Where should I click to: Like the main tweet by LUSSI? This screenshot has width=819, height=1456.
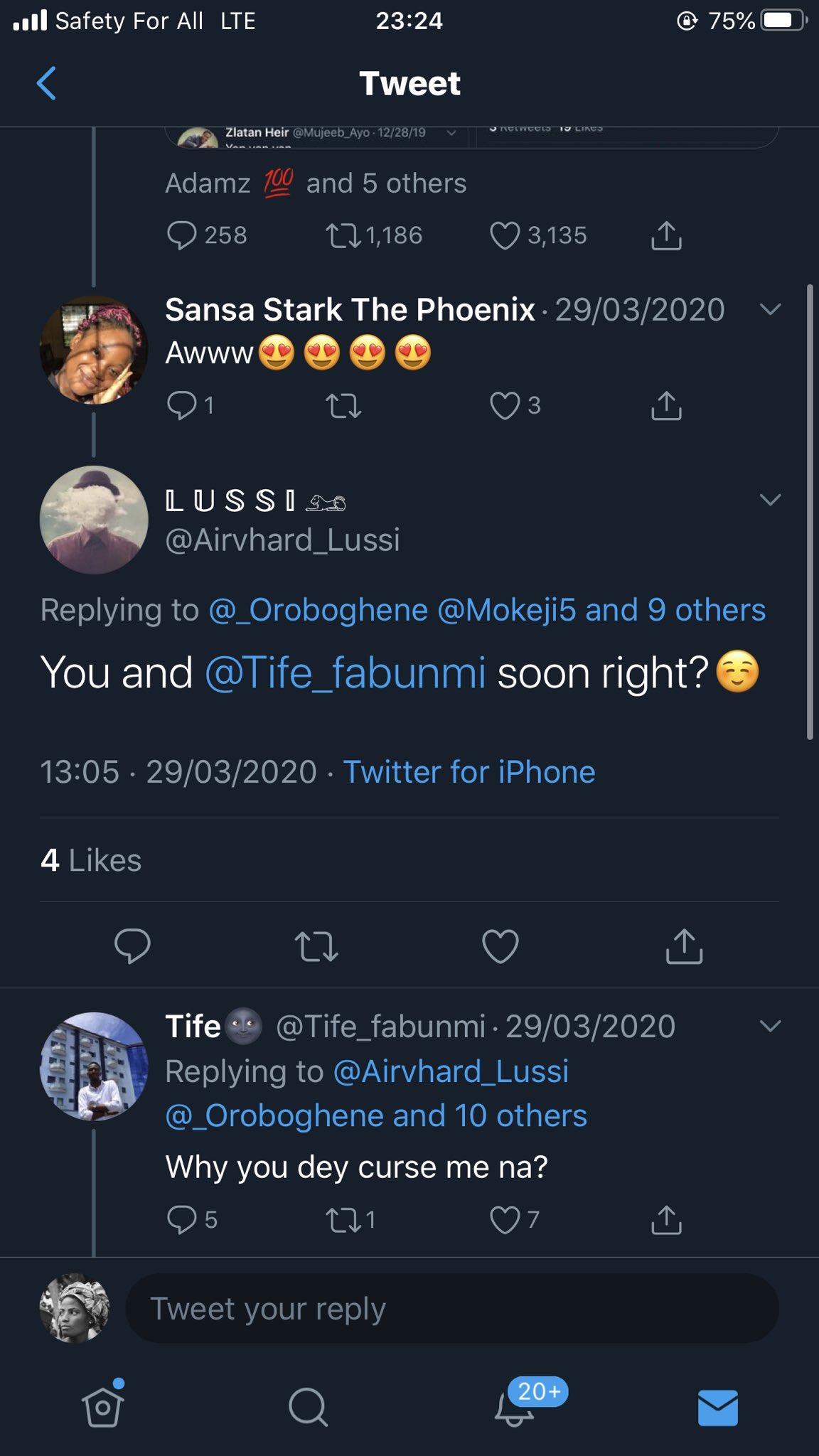500,946
